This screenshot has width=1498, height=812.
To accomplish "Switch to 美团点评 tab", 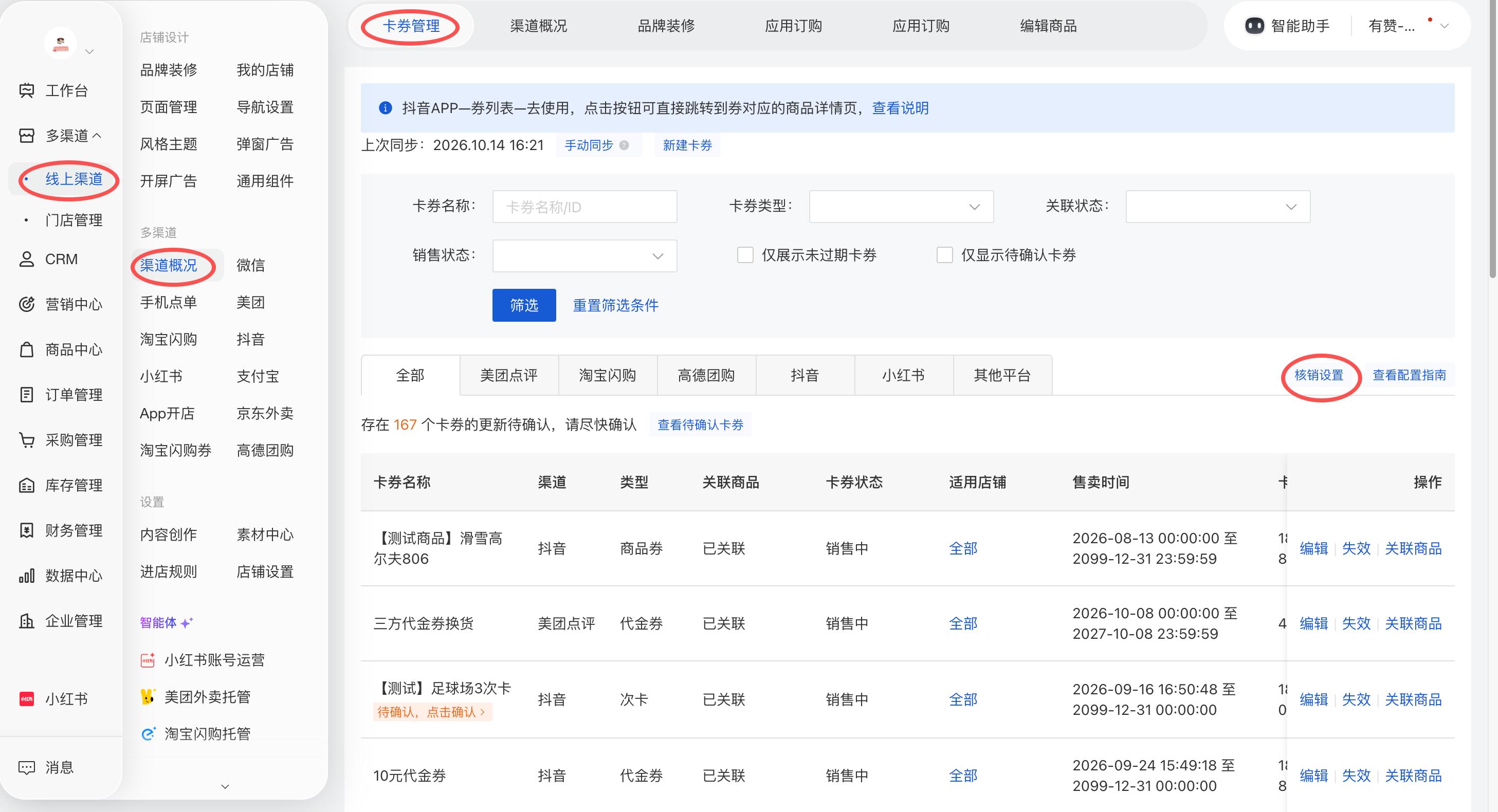I will click(x=509, y=376).
